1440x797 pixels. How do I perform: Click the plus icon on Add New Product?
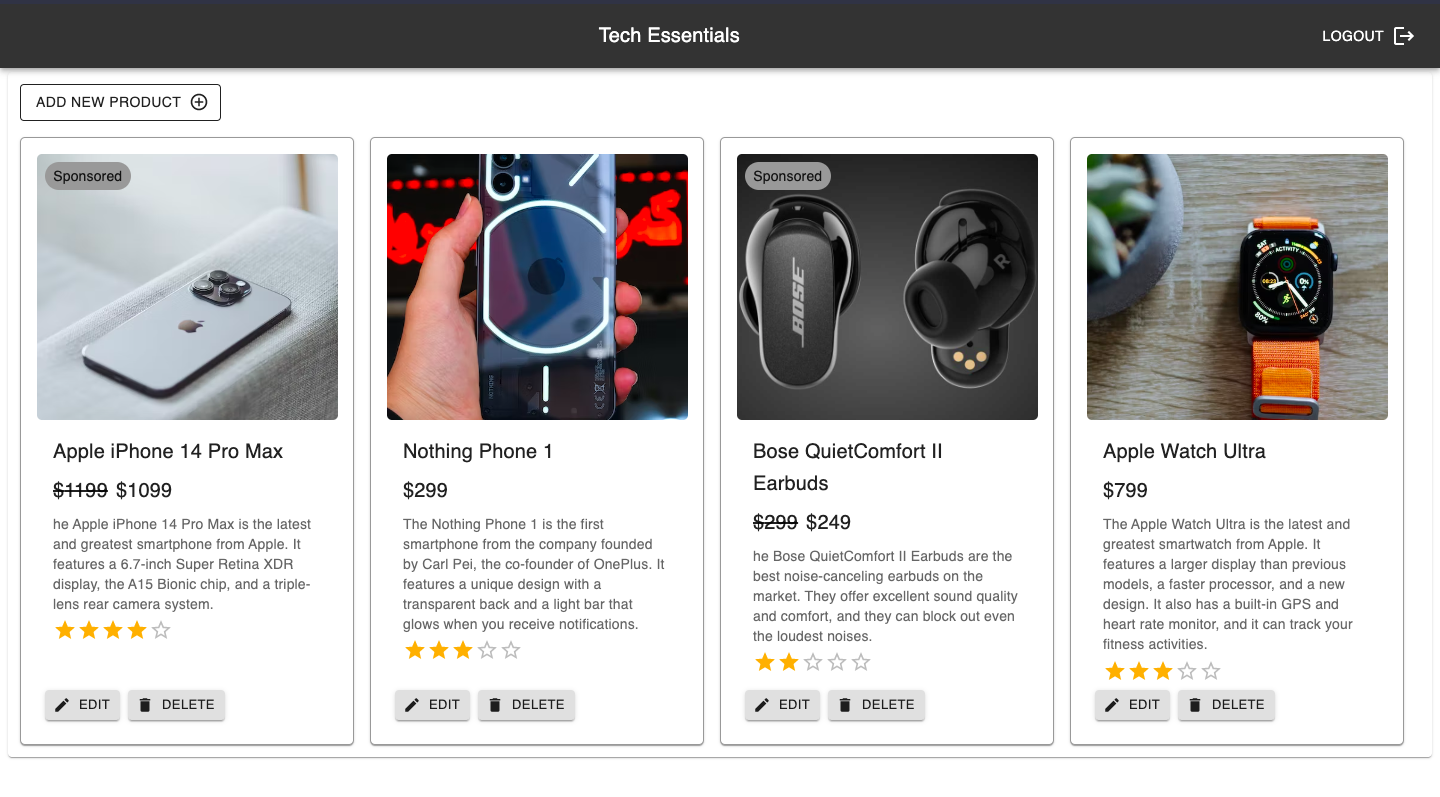tap(201, 102)
